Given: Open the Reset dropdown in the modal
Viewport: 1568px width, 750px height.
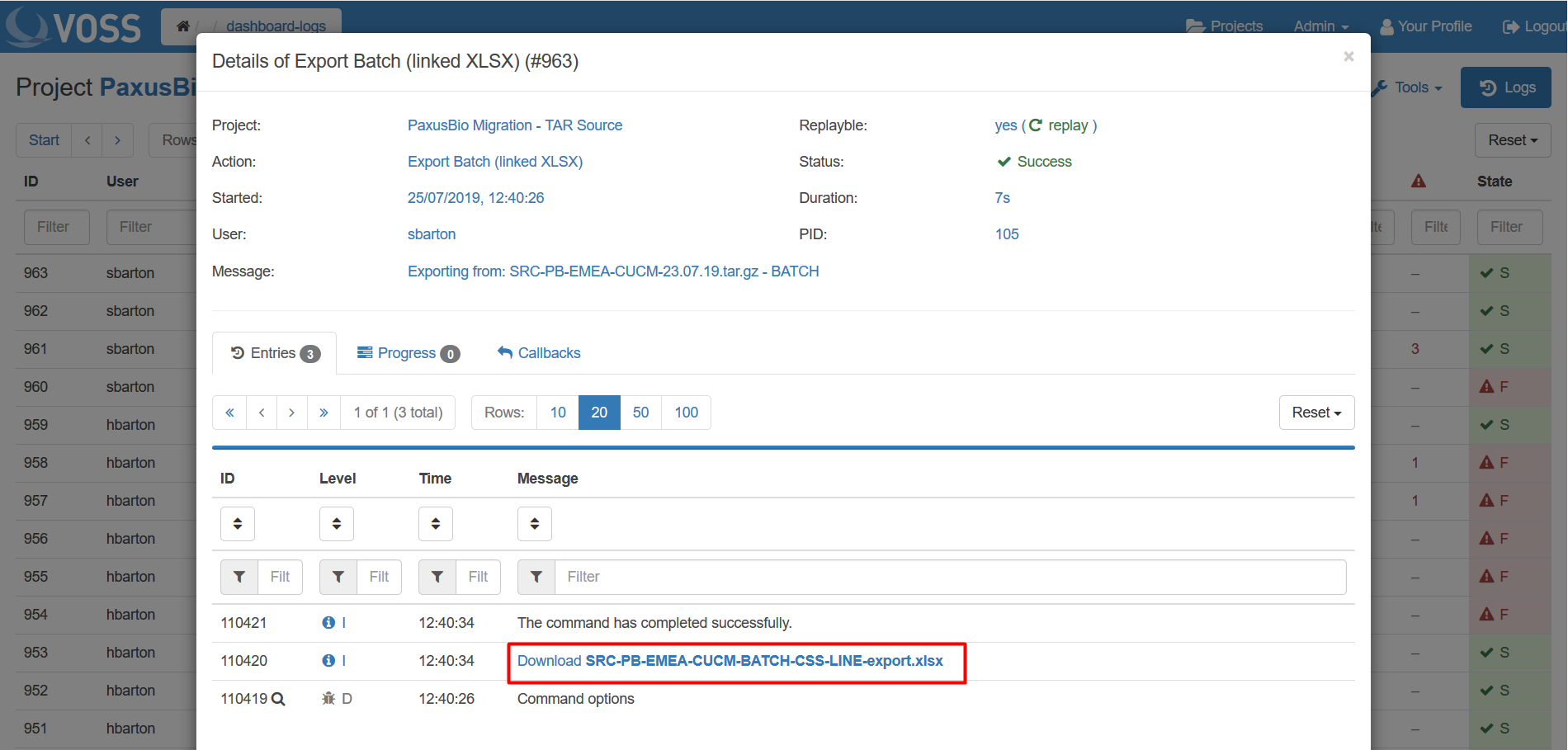Looking at the screenshot, I should click(1316, 413).
